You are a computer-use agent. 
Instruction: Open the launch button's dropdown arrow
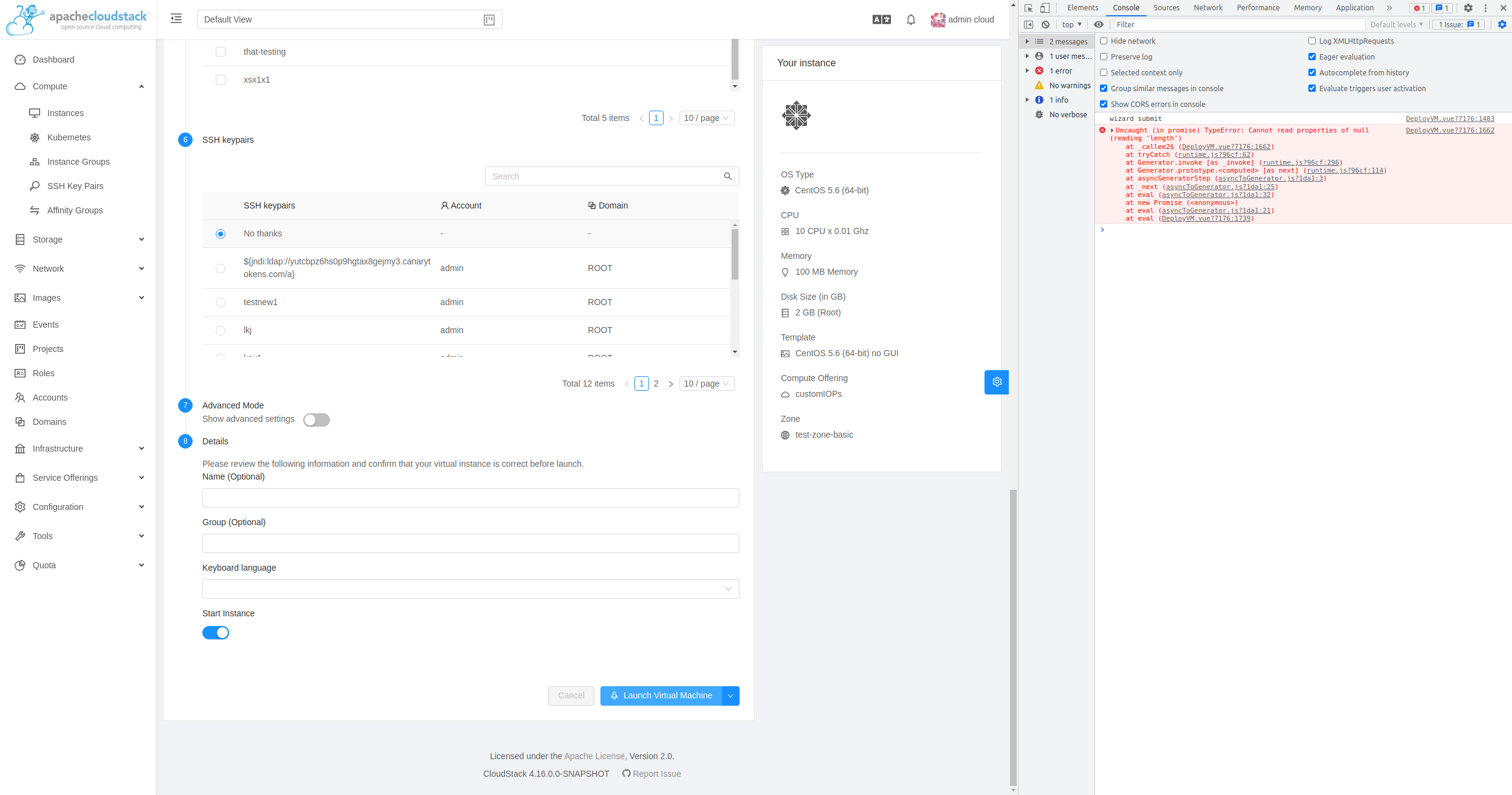point(730,696)
